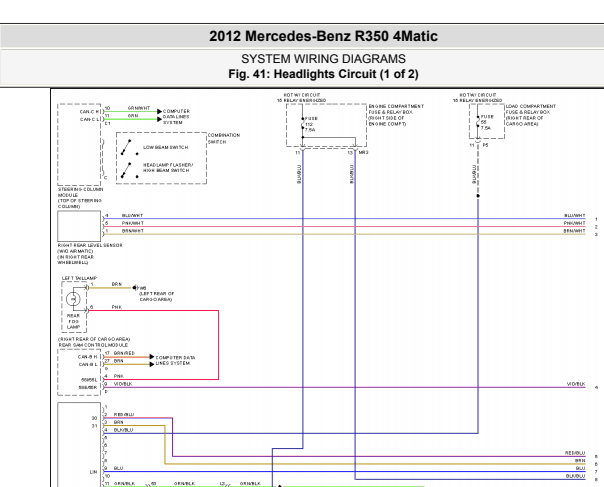The width and height of the screenshot is (604, 487).
Task: Select the Fuse 112 7.5A symbol
Action: [x=304, y=124]
